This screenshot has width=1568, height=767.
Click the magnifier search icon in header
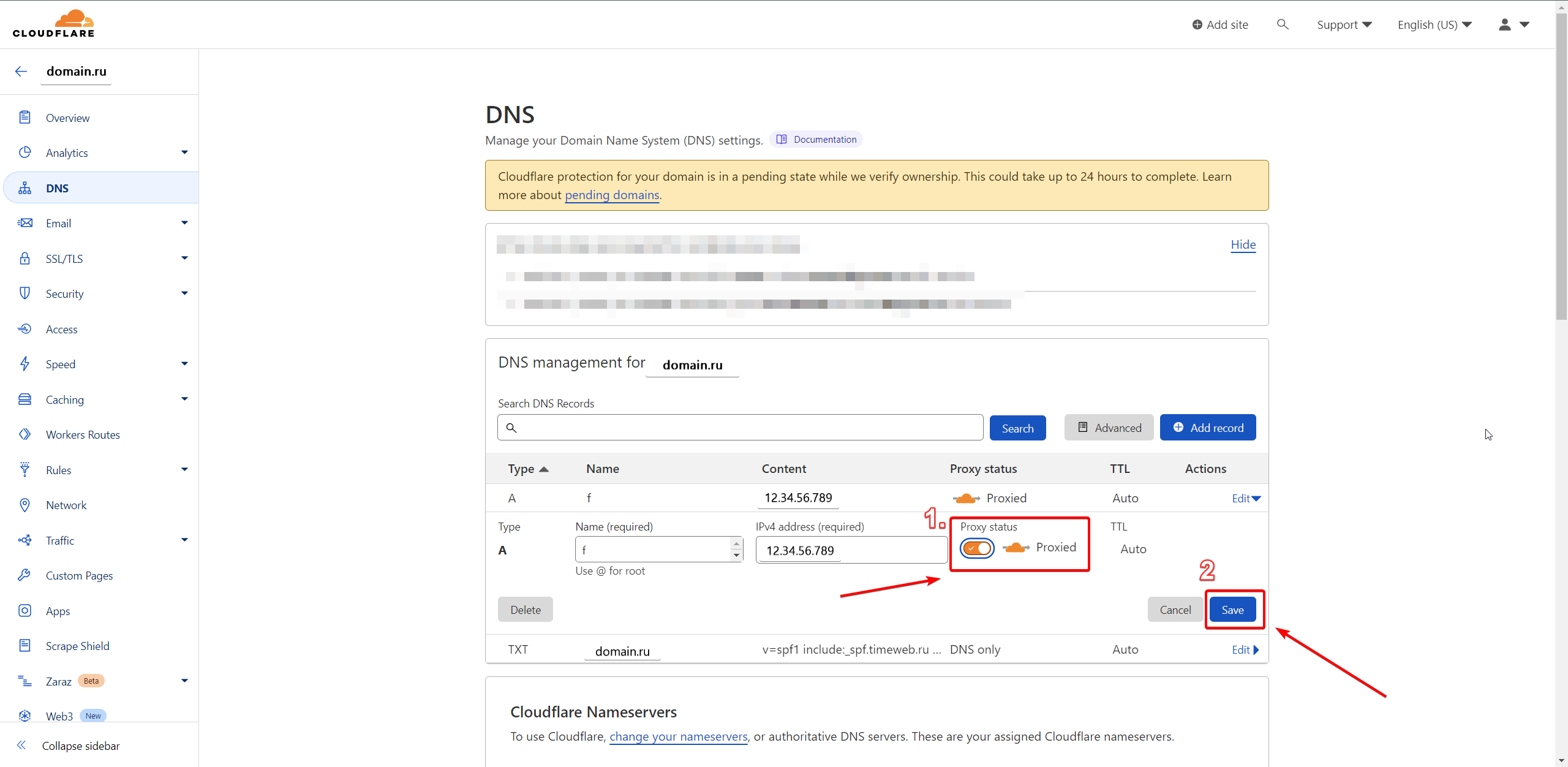(x=1283, y=25)
